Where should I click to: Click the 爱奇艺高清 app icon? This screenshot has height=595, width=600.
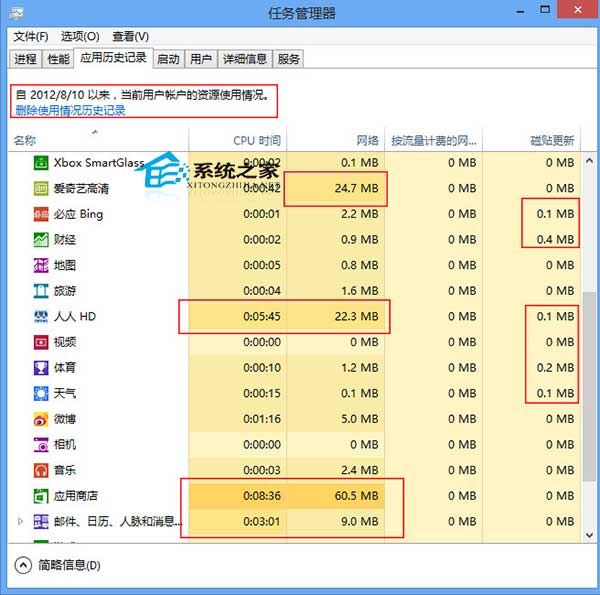41,188
